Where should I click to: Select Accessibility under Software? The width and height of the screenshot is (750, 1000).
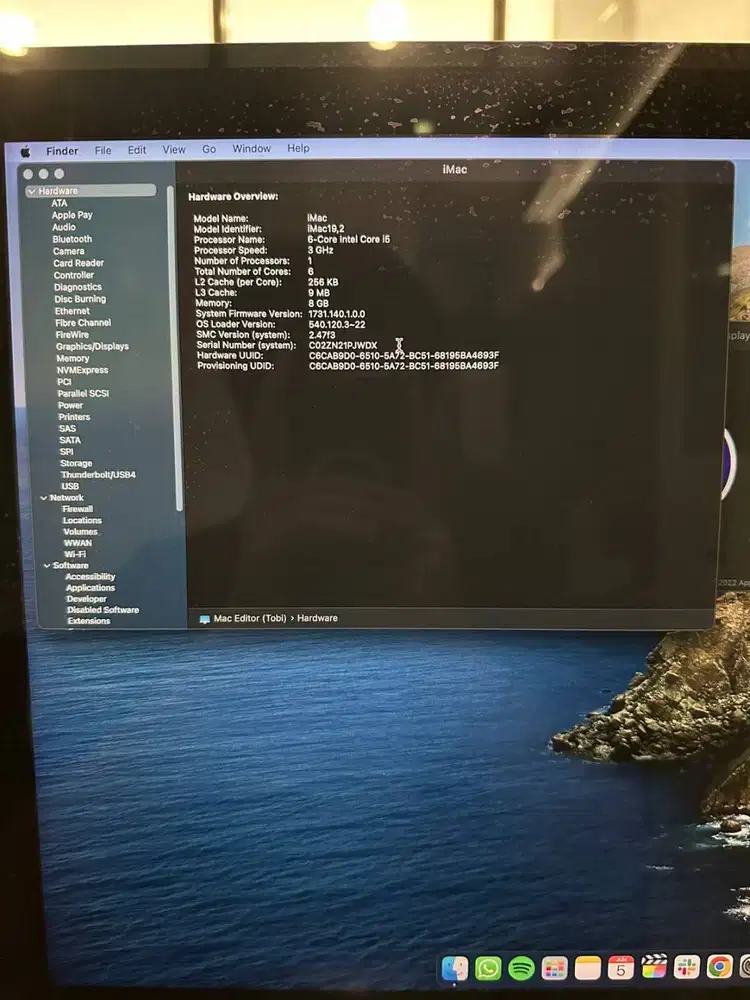[x=91, y=577]
